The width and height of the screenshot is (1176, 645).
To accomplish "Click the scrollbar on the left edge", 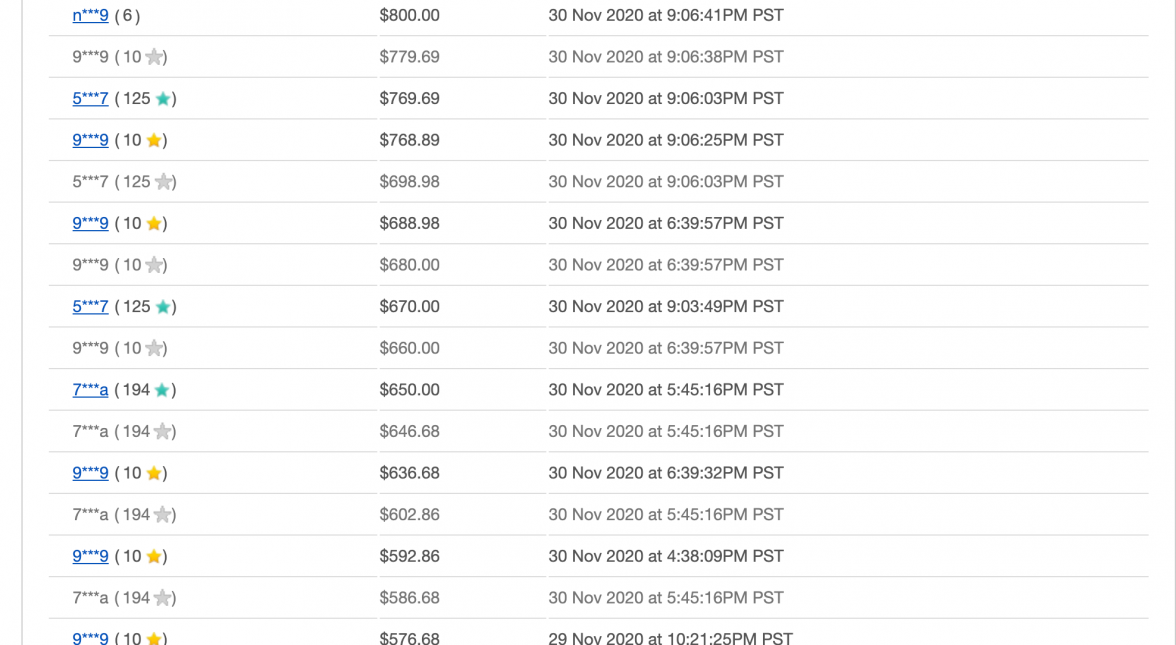I will pos(24,322).
